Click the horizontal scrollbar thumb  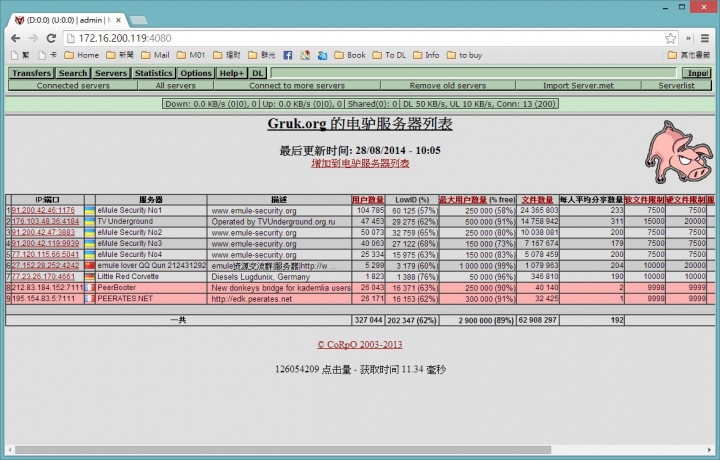[x=283, y=450]
